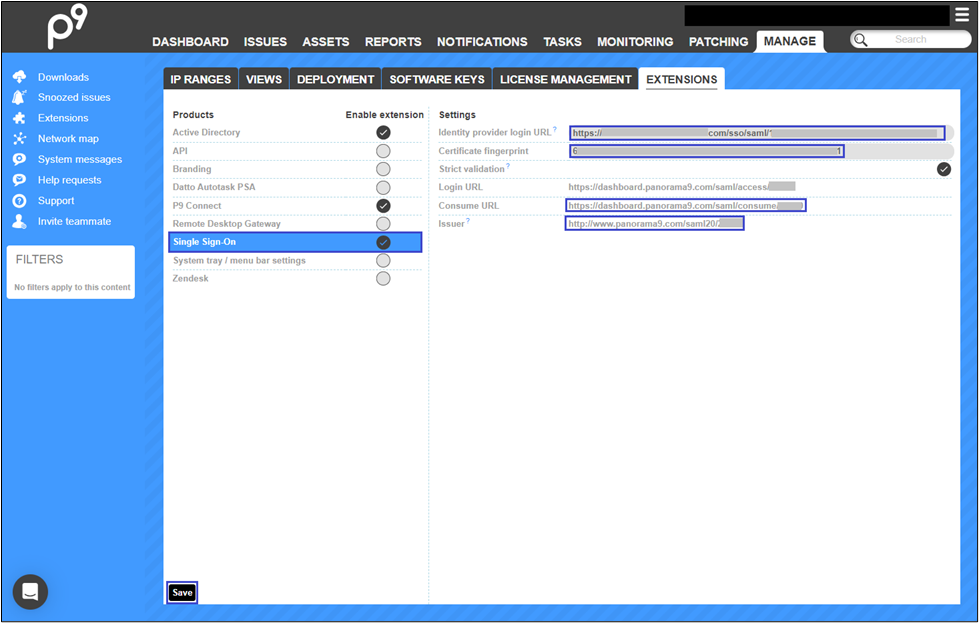The image size is (979, 623).
Task: Click the Support question mark icon
Action: click(19, 200)
